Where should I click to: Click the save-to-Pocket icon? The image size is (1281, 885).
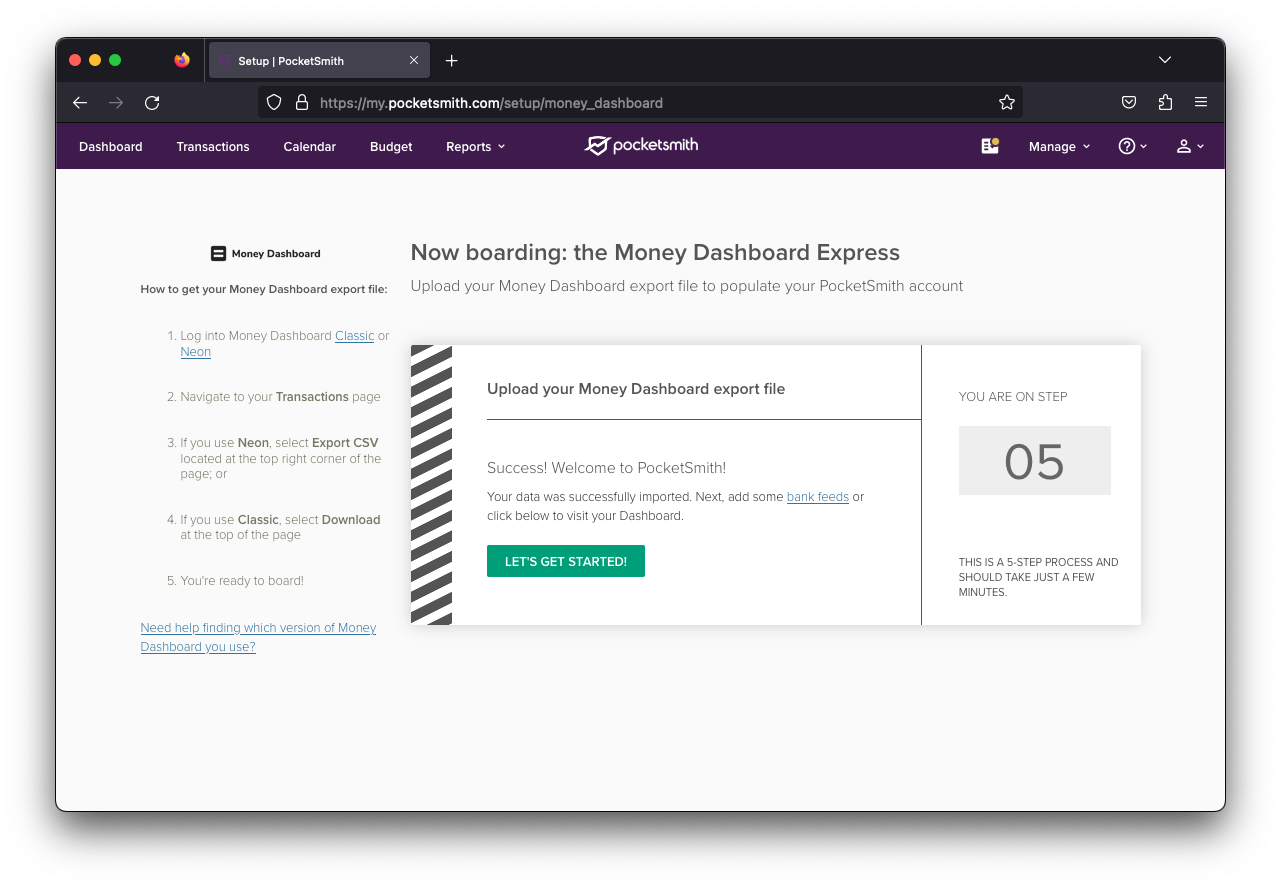pyautogui.click(x=1129, y=102)
